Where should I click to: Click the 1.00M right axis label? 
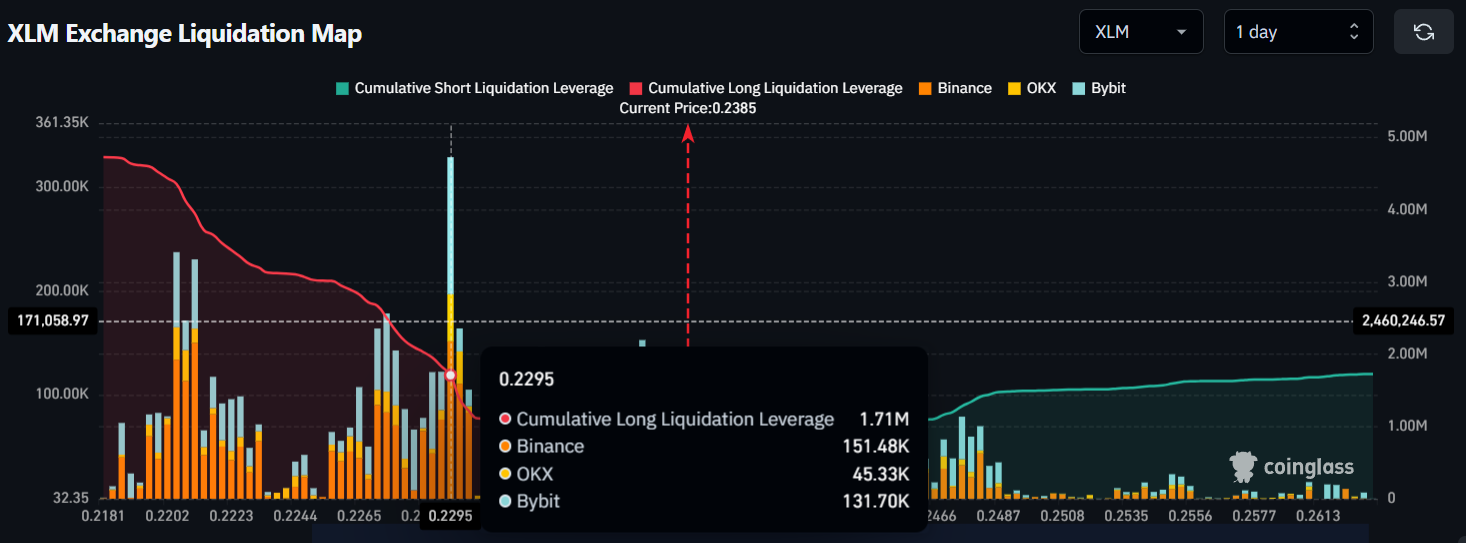coord(1407,426)
